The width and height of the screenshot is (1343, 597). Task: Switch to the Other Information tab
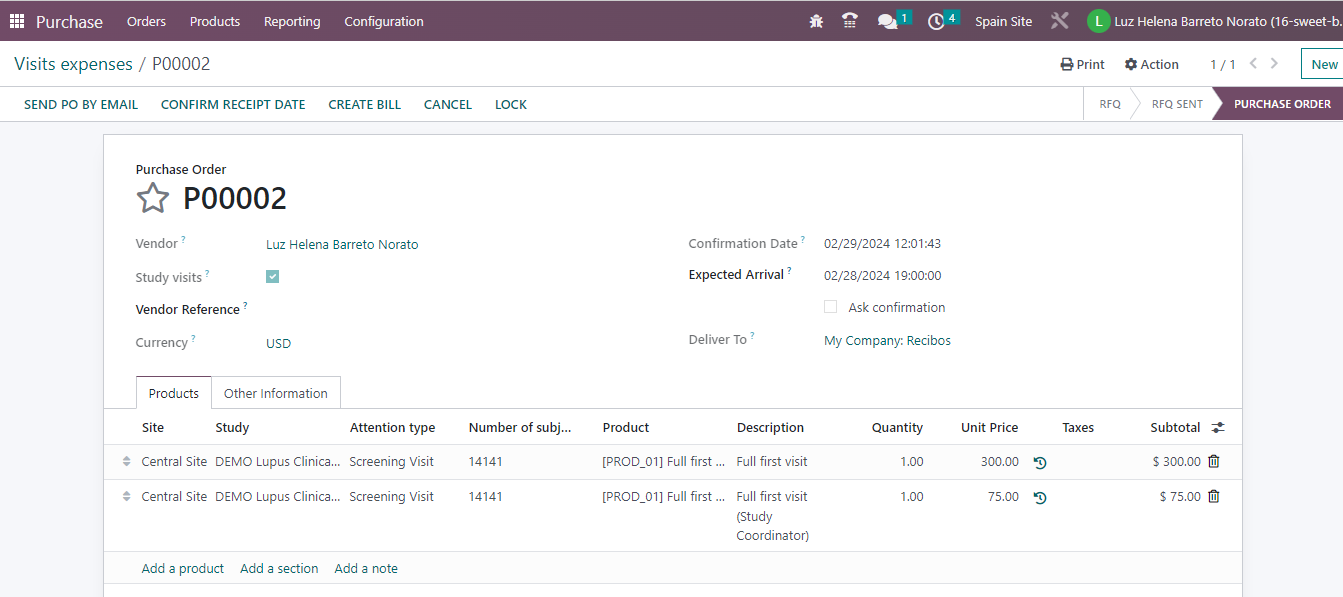click(276, 393)
